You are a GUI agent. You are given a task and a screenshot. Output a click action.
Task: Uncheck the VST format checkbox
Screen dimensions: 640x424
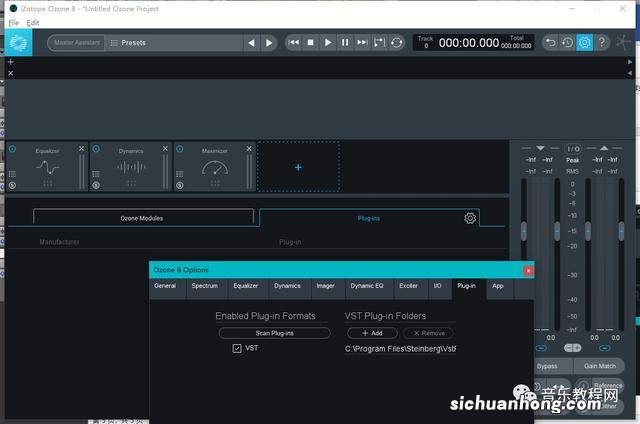click(237, 348)
